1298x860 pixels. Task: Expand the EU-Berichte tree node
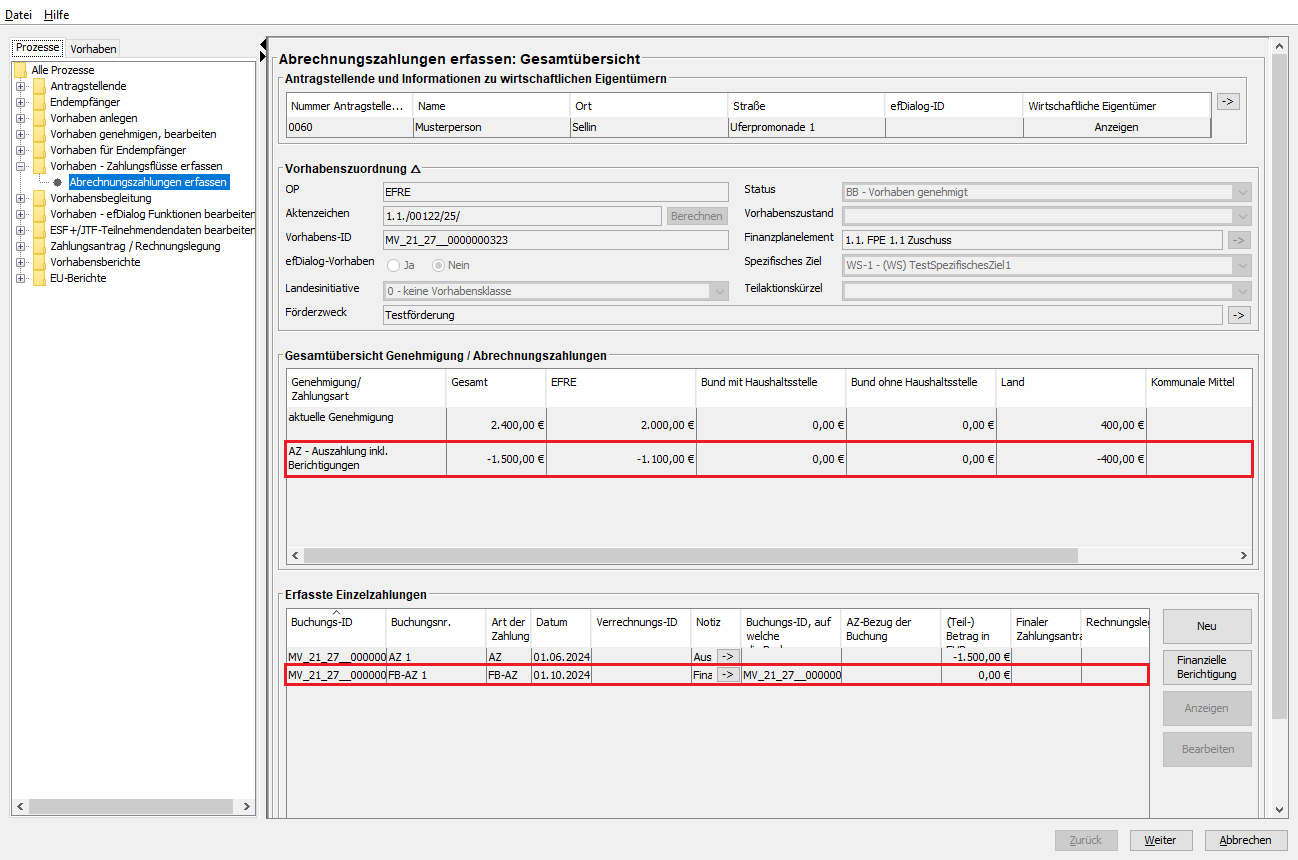click(x=20, y=278)
